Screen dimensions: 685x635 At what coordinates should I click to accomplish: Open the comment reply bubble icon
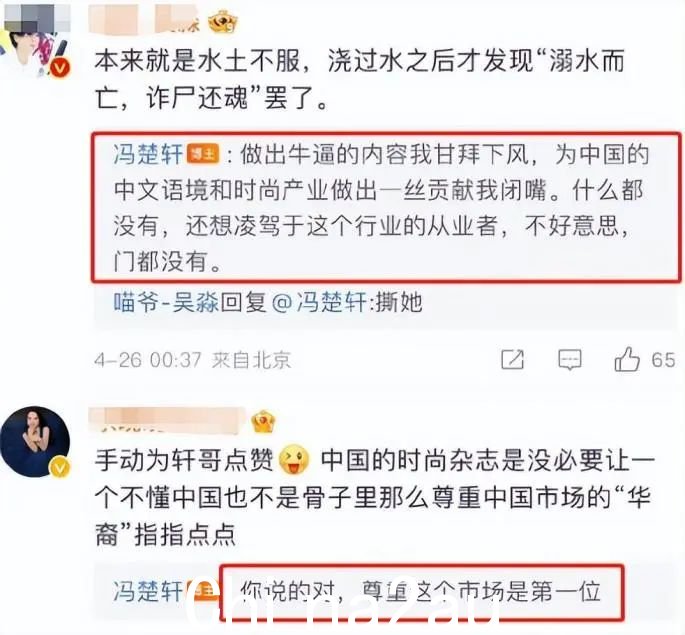(570, 361)
